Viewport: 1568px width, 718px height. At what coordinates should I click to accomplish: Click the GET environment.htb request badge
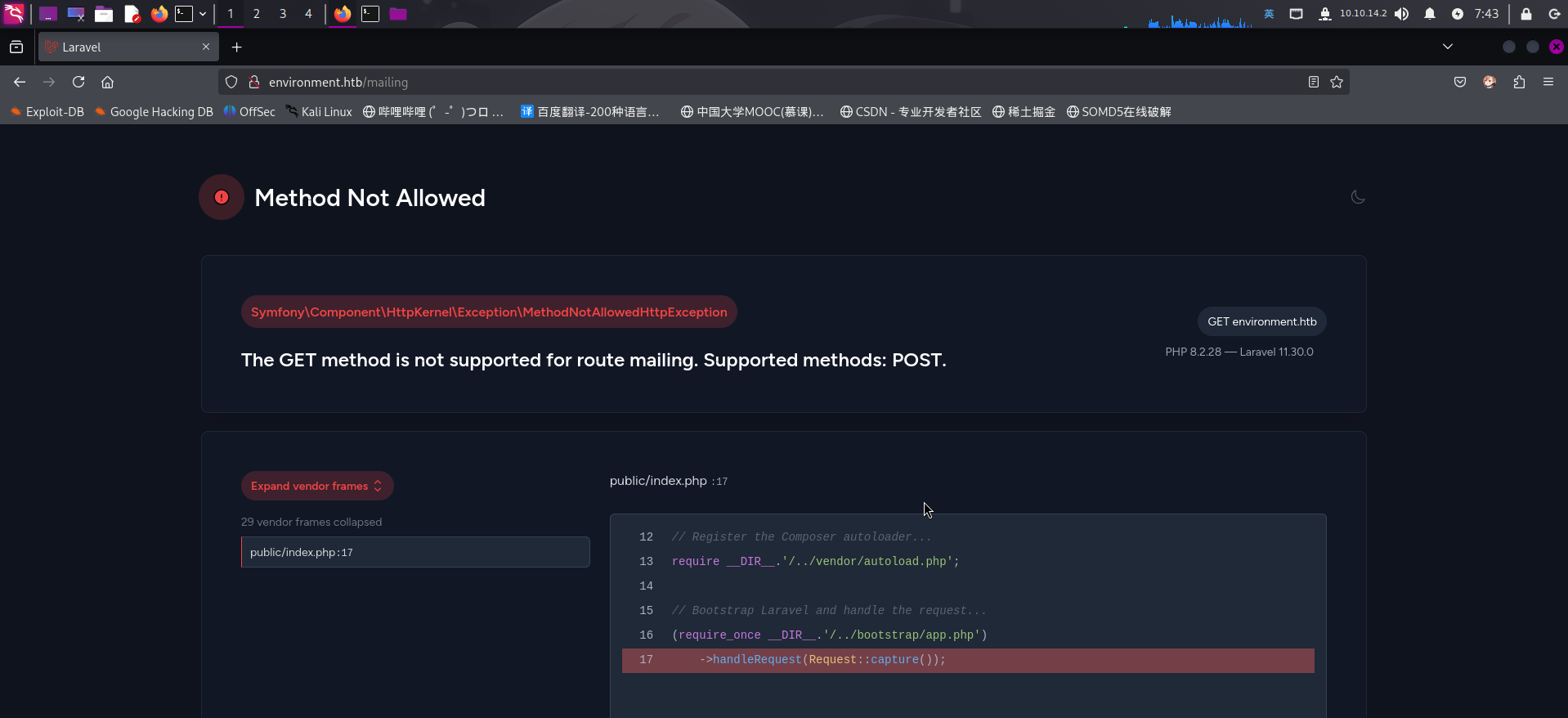tap(1262, 321)
